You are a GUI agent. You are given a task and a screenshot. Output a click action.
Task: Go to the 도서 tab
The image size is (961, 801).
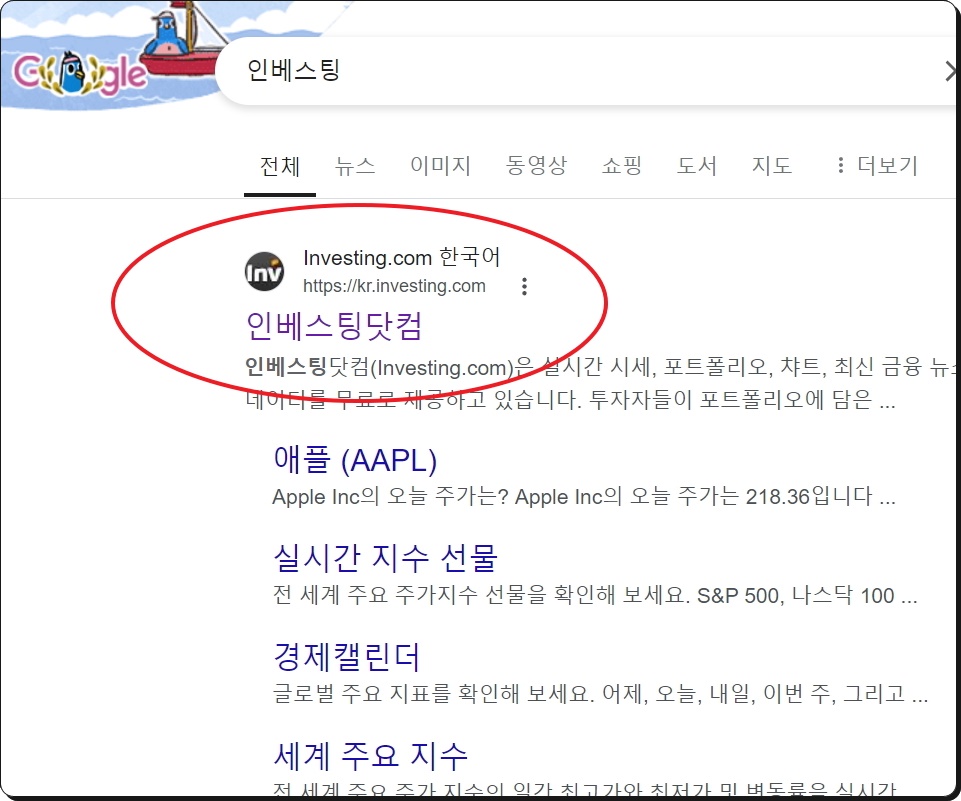tap(696, 166)
